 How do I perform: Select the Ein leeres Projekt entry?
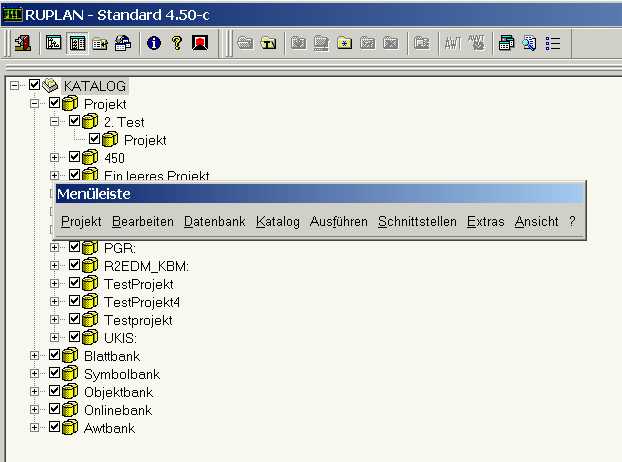[156, 175]
